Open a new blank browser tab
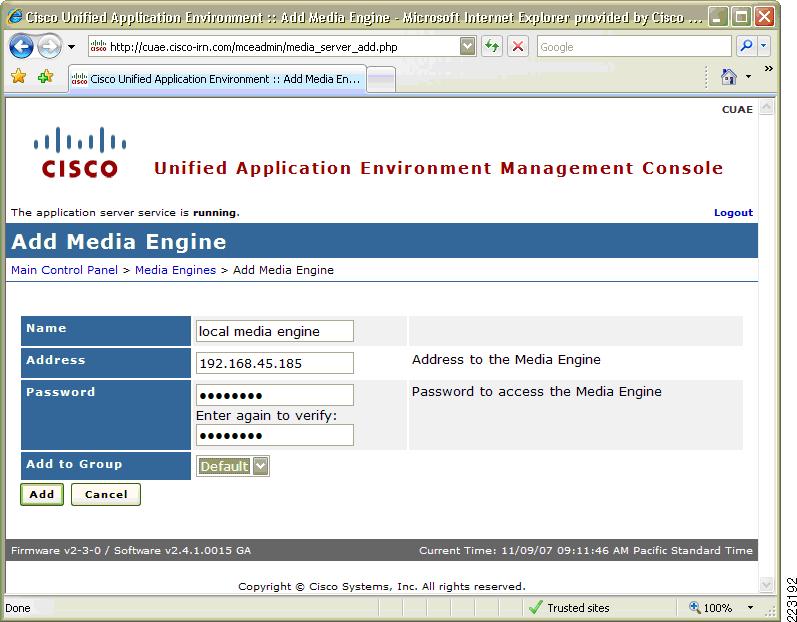Viewport: 797px width, 622px height. [x=381, y=80]
